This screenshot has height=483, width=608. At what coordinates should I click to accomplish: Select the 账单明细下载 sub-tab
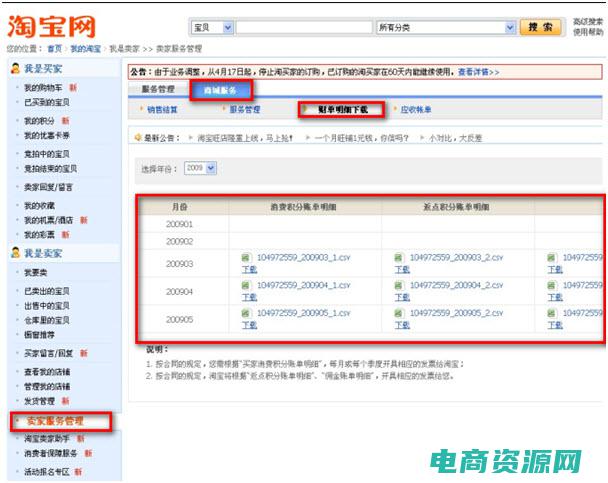(x=343, y=110)
